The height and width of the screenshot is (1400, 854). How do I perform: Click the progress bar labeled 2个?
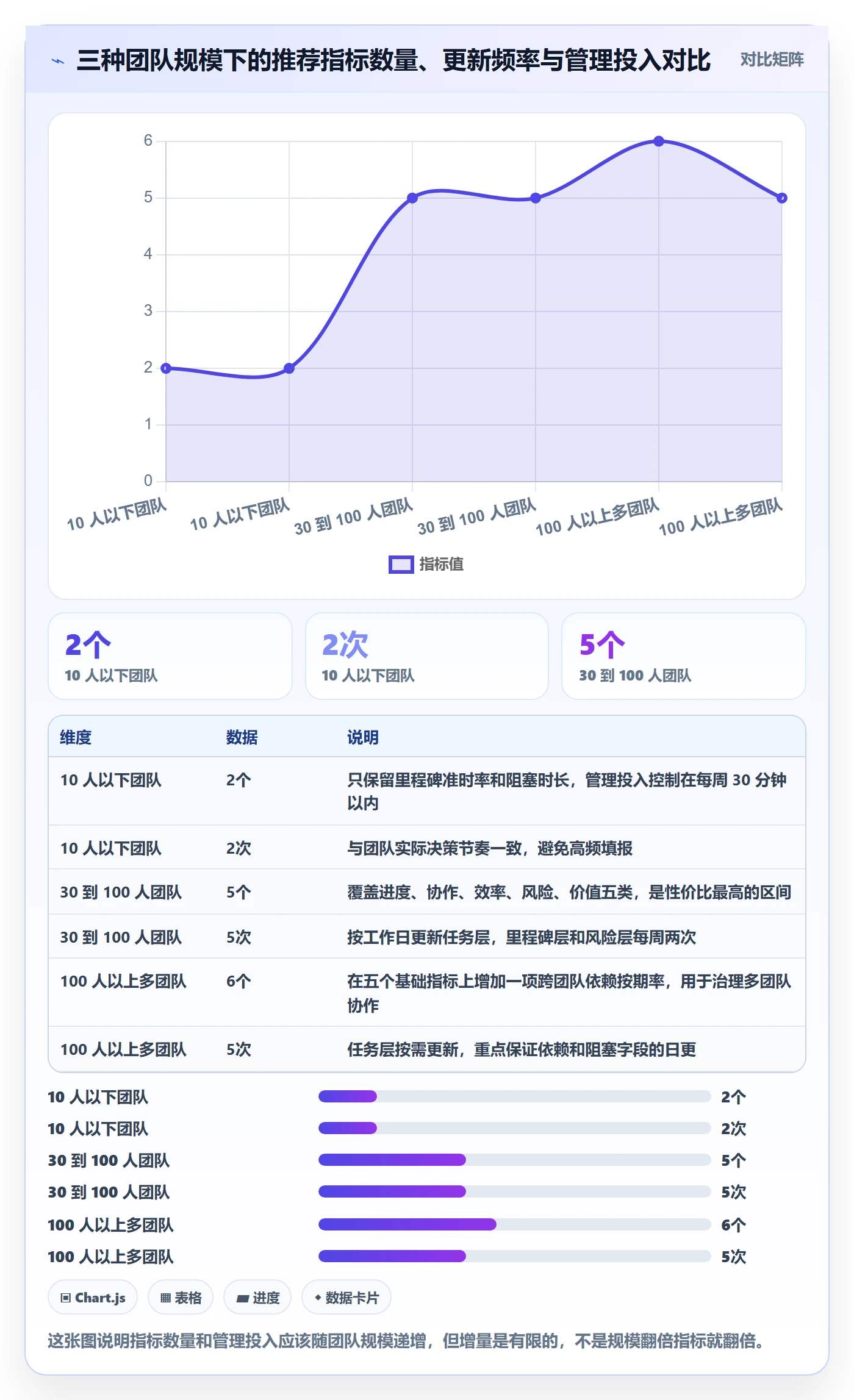point(515,1096)
